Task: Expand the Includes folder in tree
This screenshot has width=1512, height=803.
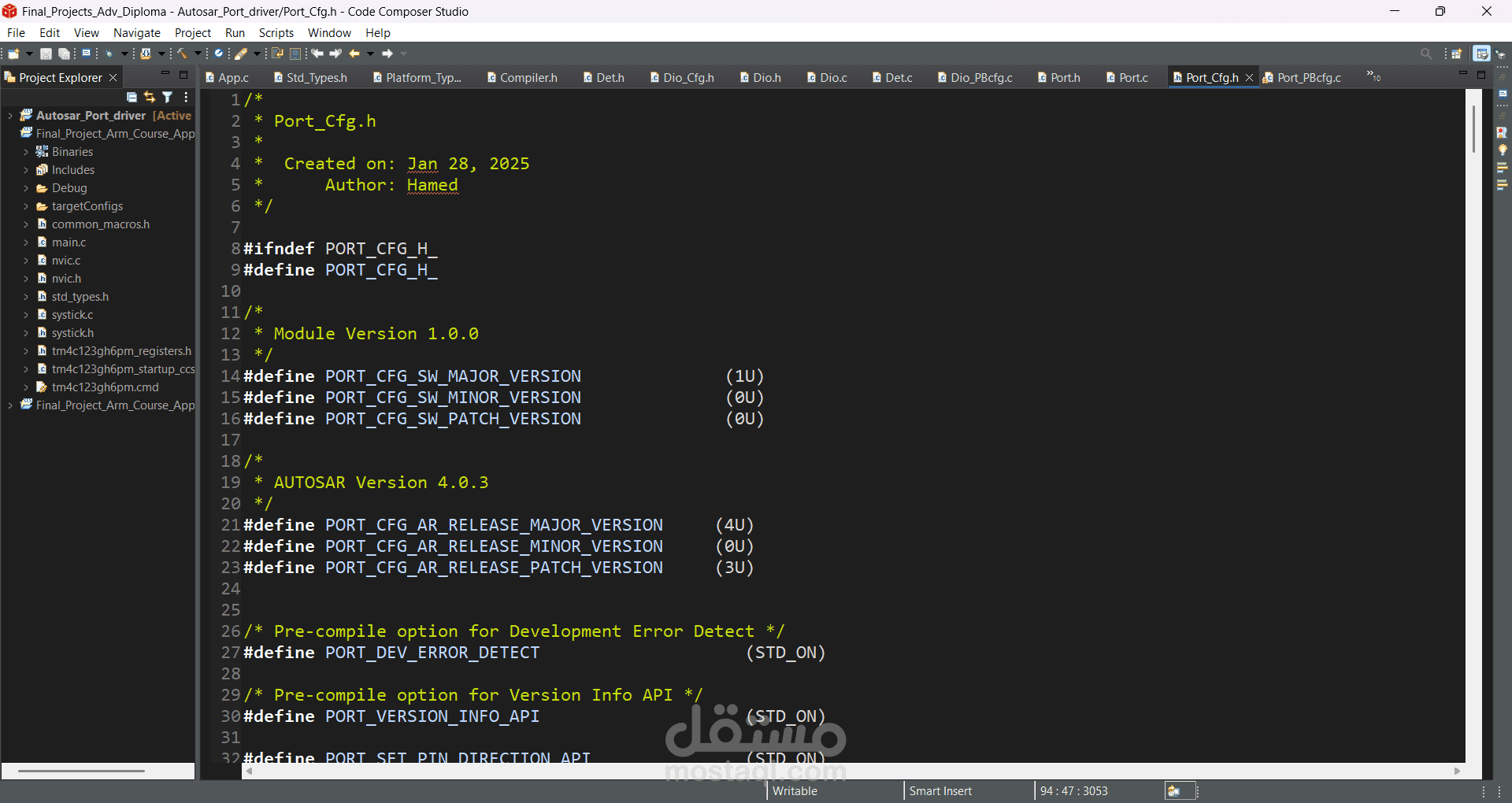Action: pos(26,170)
